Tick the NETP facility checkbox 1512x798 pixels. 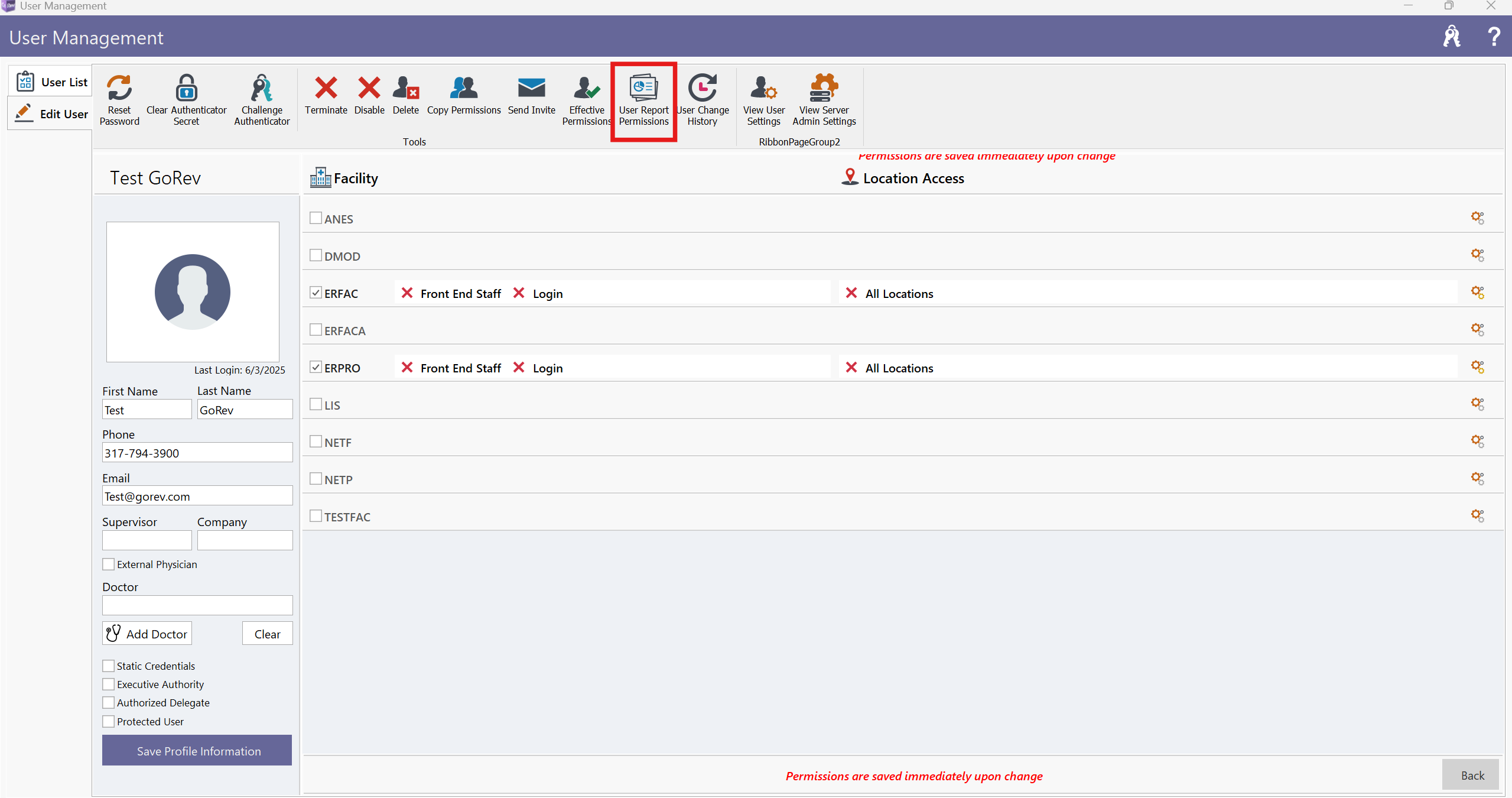click(x=316, y=479)
